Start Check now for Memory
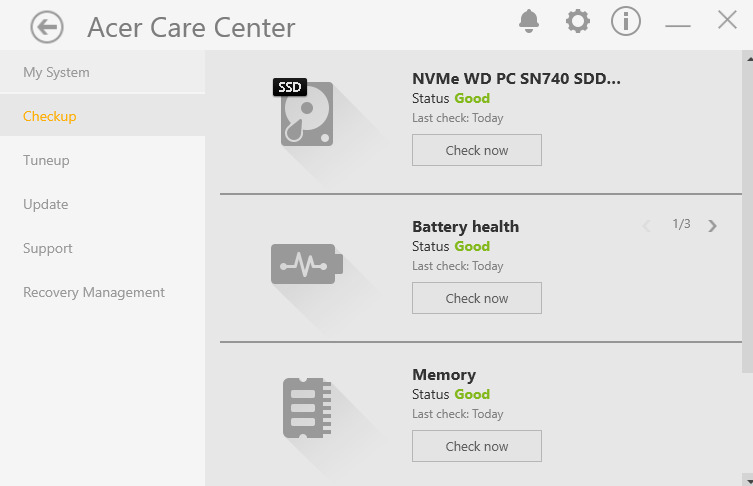Screen dimensions: 753x486 pyautogui.click(x=477, y=446)
